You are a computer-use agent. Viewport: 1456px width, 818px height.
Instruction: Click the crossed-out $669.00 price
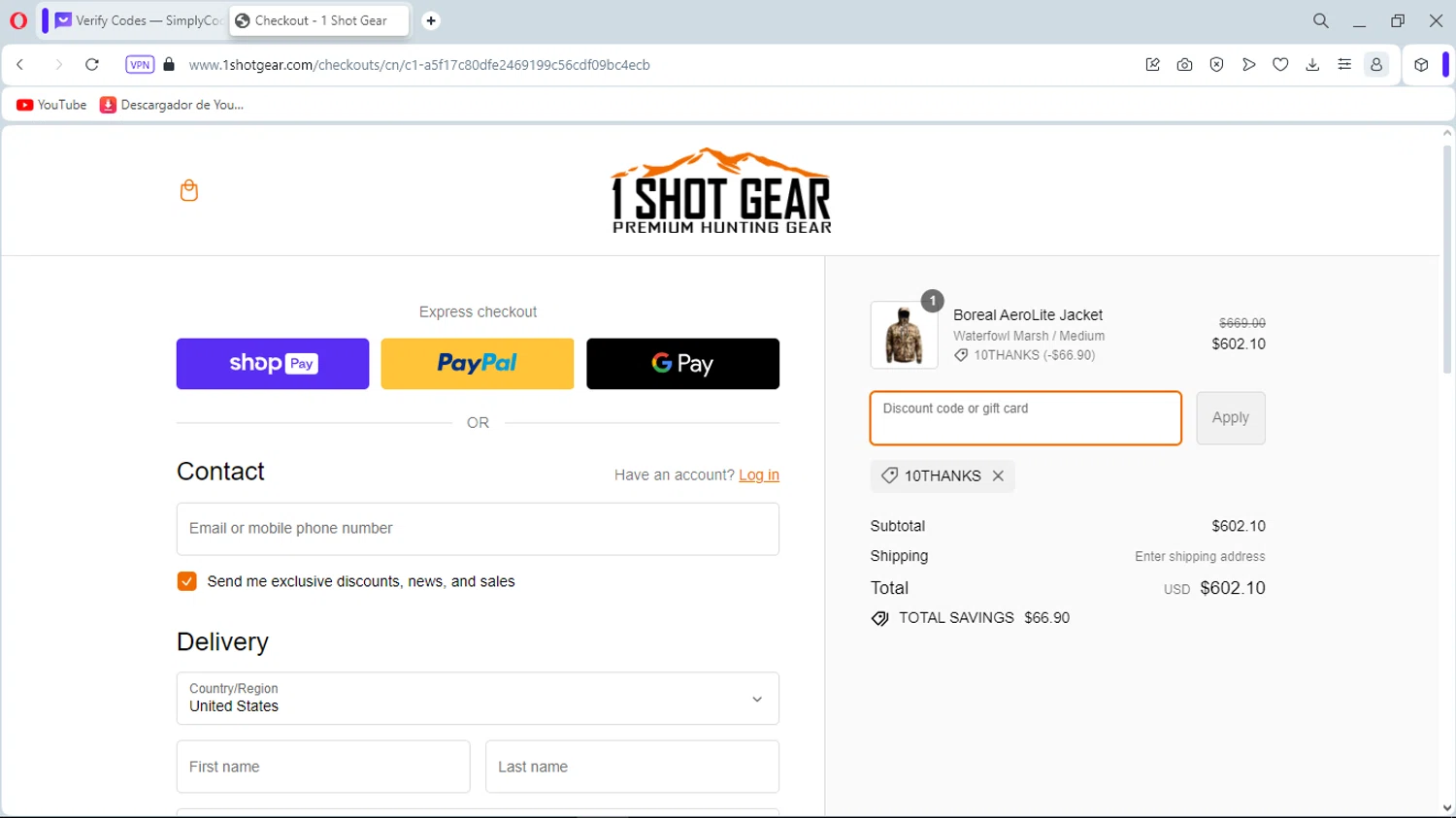click(1242, 323)
